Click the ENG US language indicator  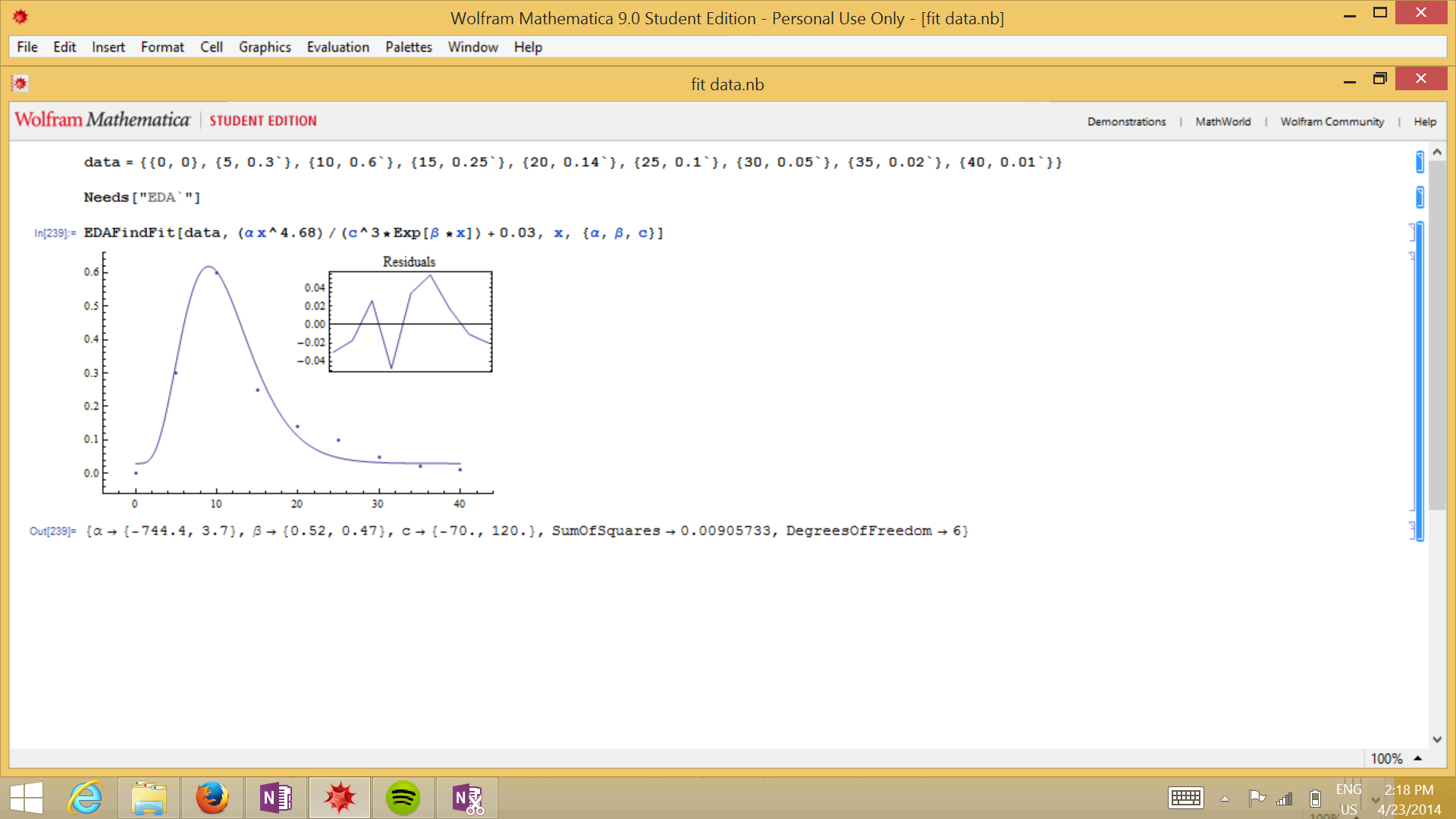pyautogui.click(x=1348, y=799)
